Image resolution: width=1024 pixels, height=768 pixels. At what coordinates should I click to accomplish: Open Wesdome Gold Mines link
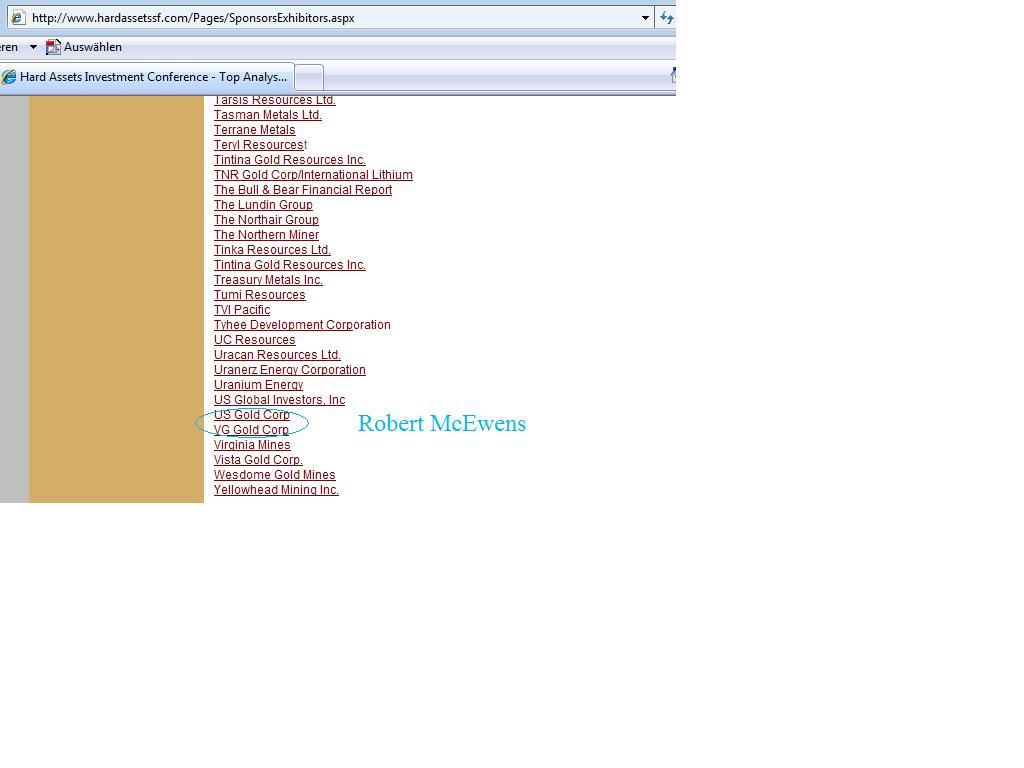click(274, 475)
